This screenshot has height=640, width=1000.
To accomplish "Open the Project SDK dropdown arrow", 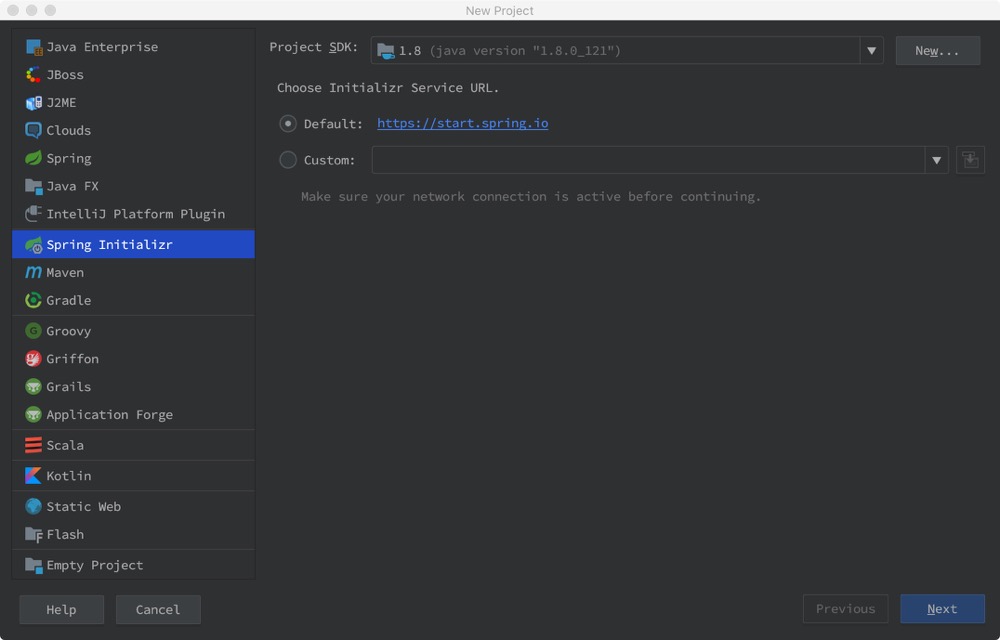I will tap(871, 51).
